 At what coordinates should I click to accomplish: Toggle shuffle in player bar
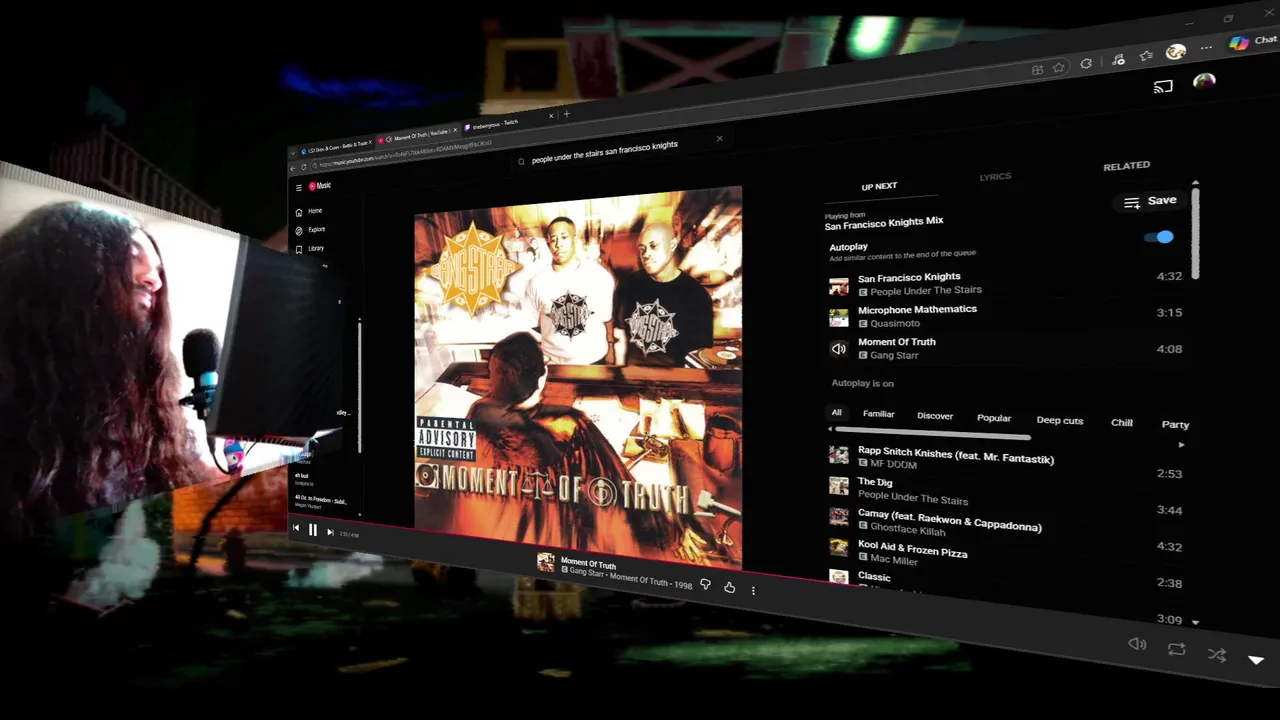point(1217,655)
